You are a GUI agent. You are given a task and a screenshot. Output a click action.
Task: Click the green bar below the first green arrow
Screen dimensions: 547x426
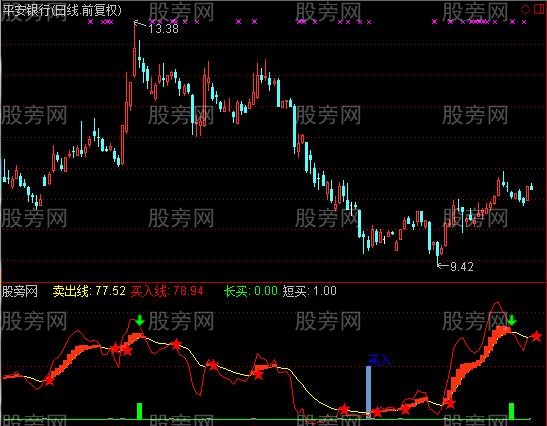(x=140, y=411)
